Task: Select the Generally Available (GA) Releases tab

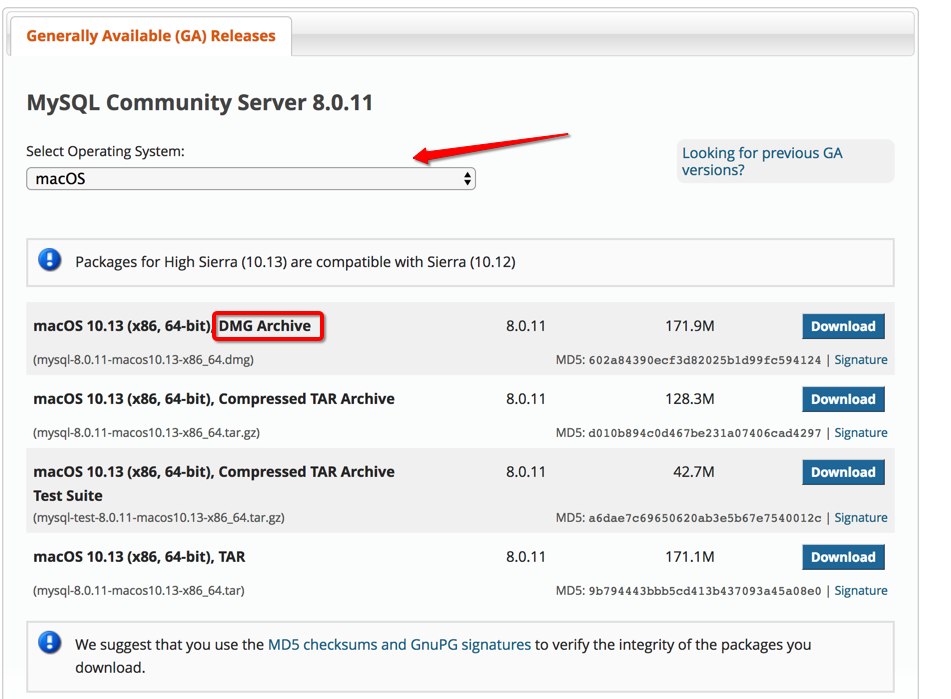Action: pyautogui.click(x=150, y=35)
